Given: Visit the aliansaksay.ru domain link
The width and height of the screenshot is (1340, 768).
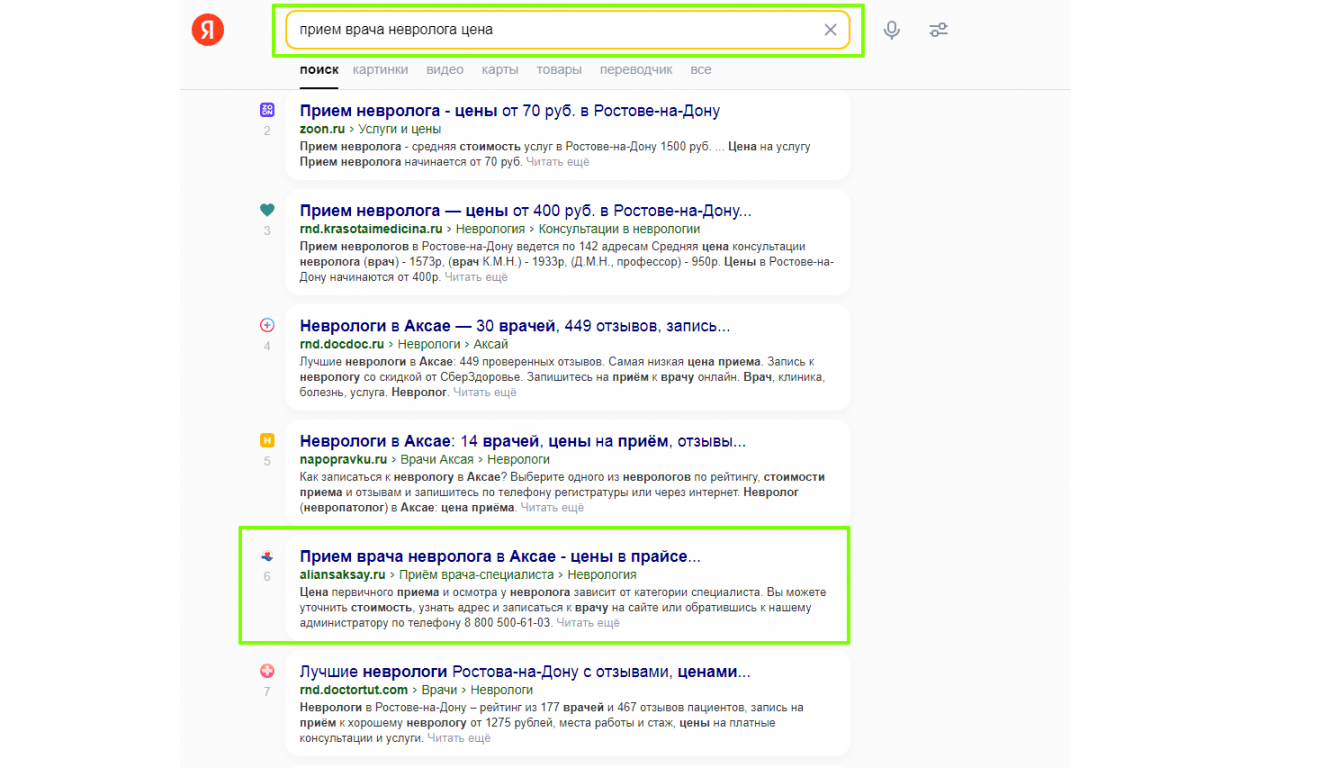Looking at the screenshot, I should coord(342,575).
